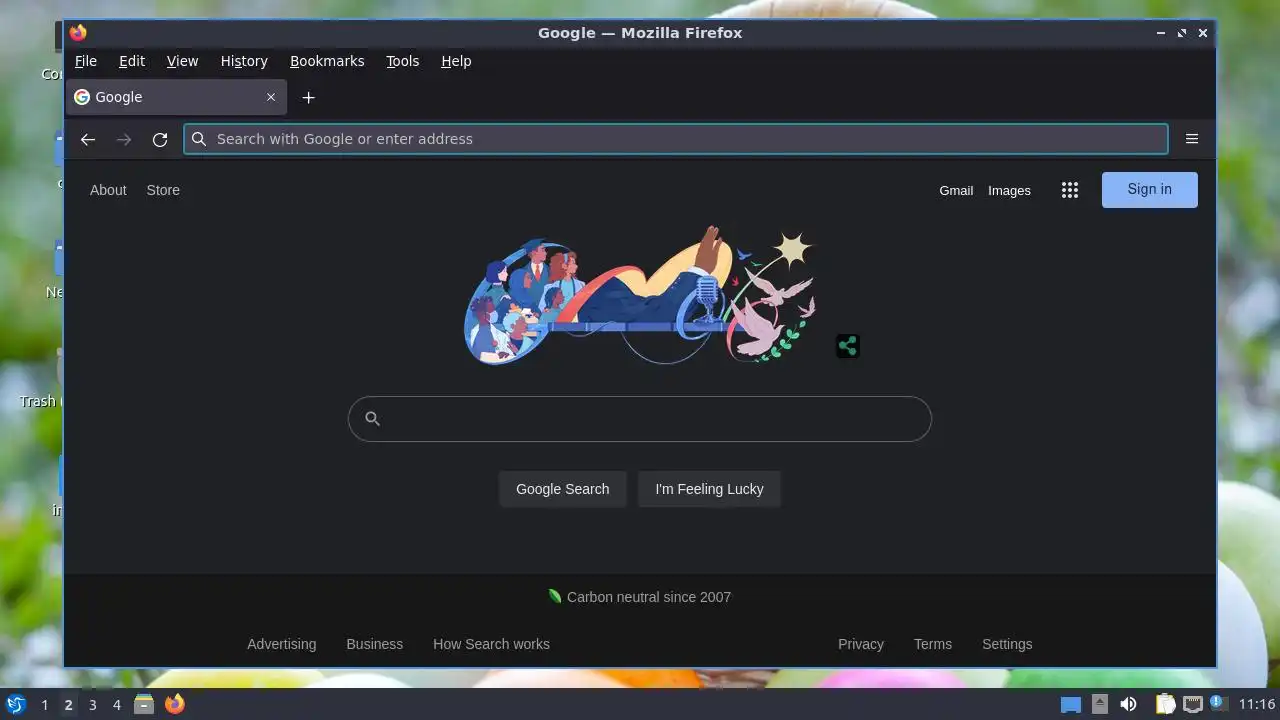Click the magnifier icon in address bar
The width and height of the screenshot is (1280, 720).
point(199,139)
